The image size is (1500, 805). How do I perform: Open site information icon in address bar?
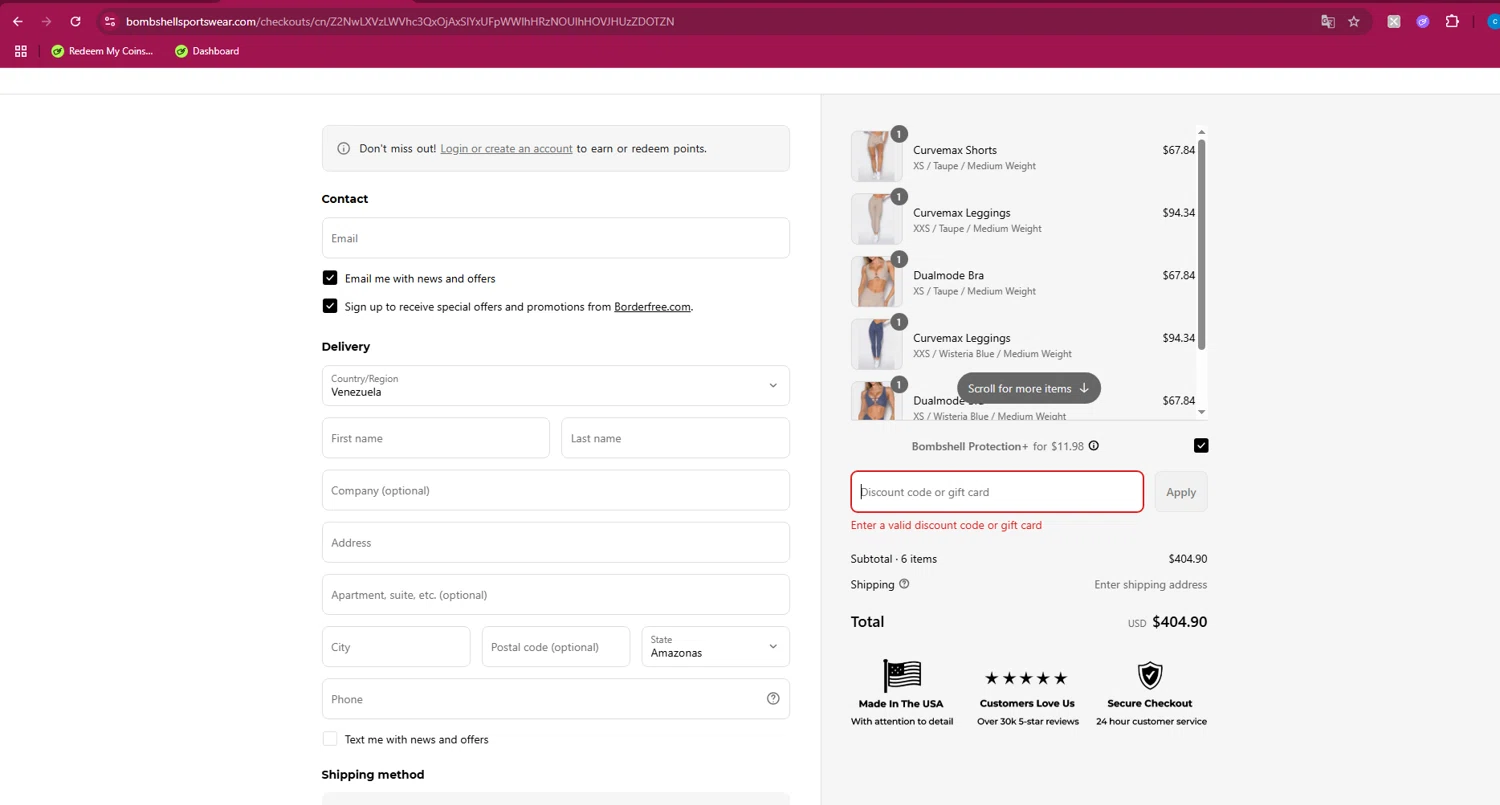point(109,21)
